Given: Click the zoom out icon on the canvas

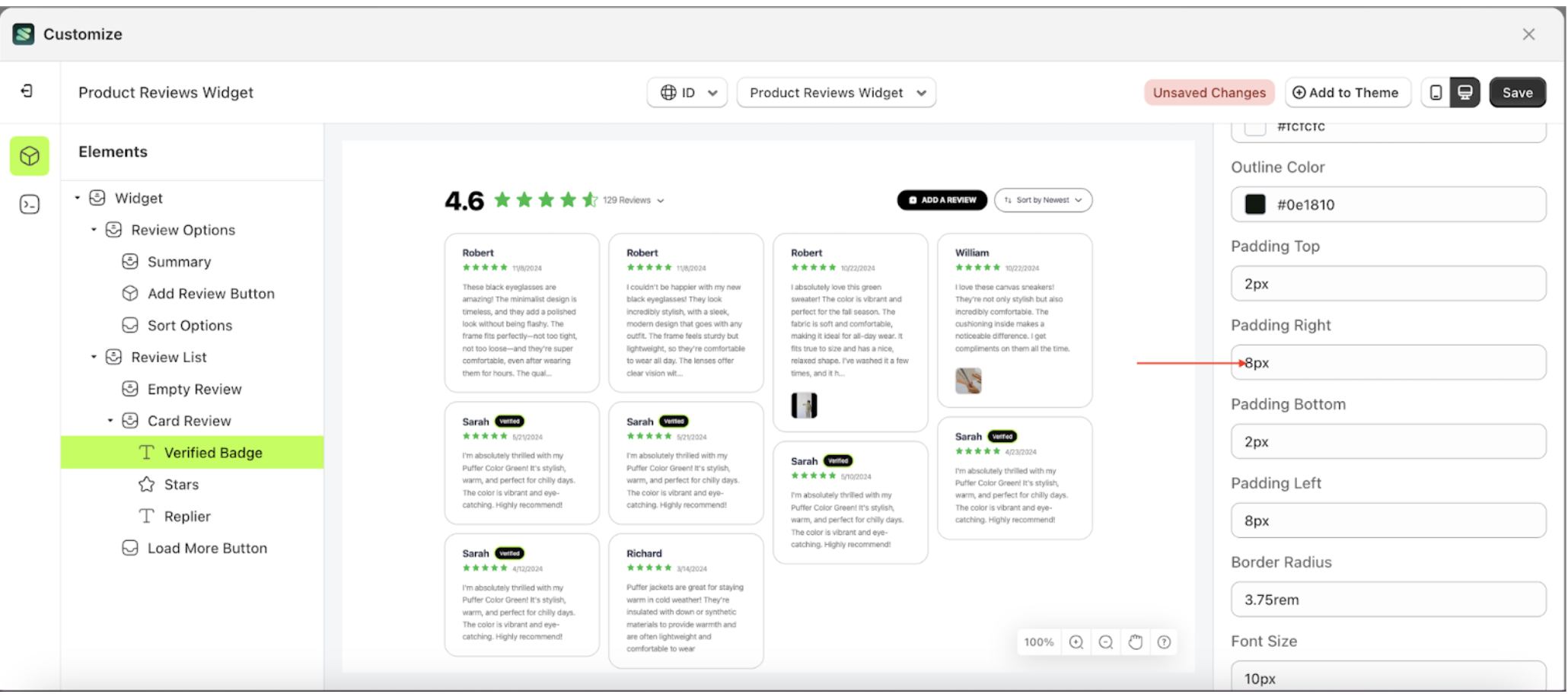Looking at the screenshot, I should (x=1105, y=641).
